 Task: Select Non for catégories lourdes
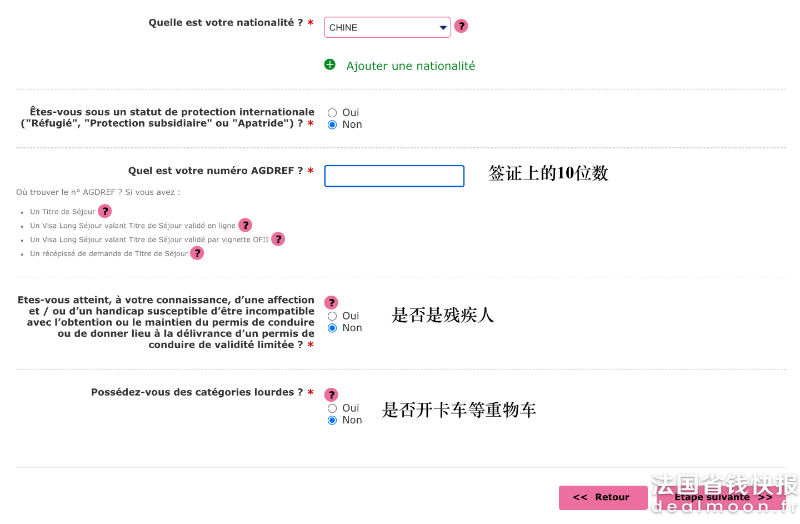[332, 420]
